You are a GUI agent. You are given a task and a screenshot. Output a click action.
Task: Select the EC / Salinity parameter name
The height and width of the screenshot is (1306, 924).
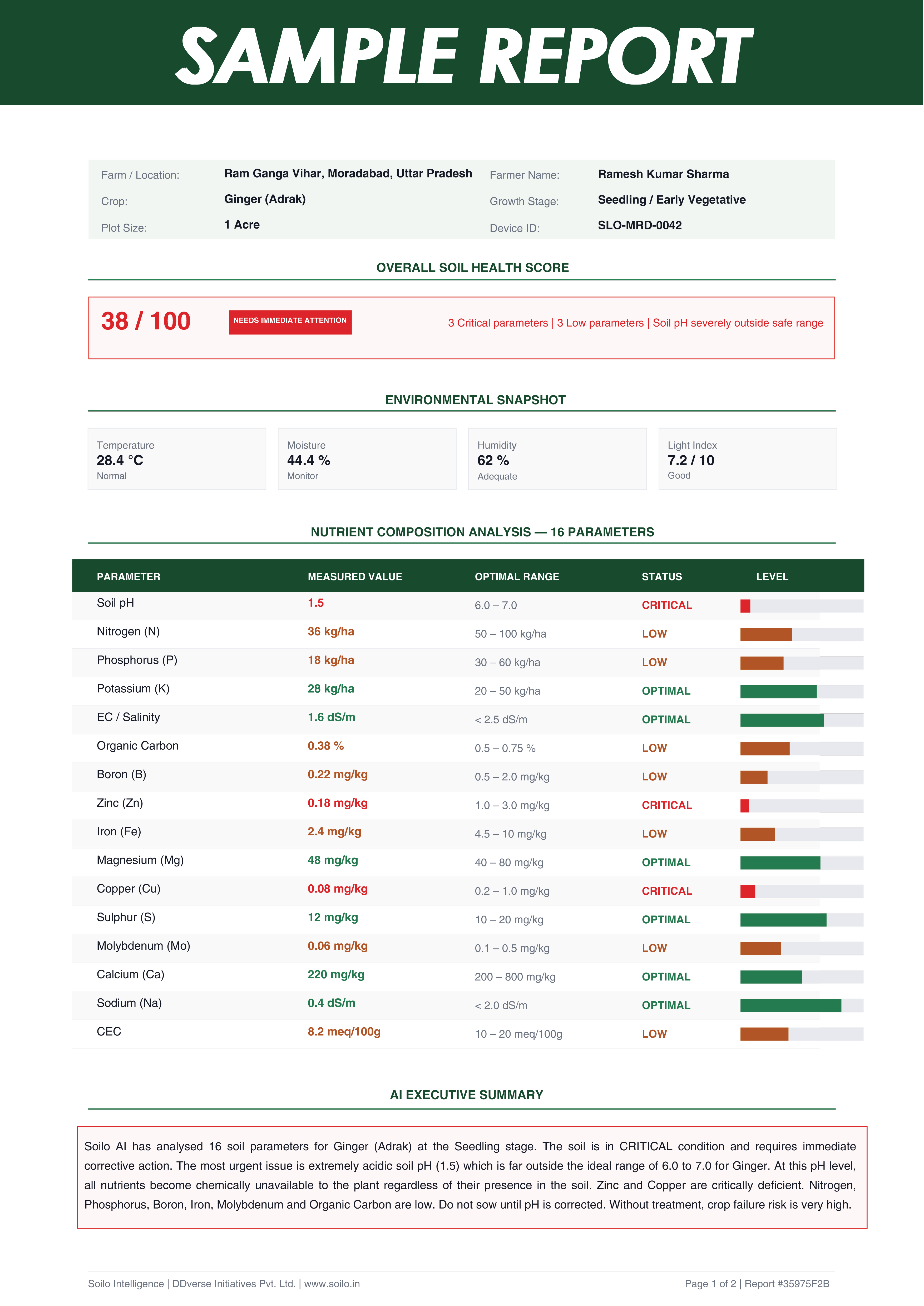(129, 717)
